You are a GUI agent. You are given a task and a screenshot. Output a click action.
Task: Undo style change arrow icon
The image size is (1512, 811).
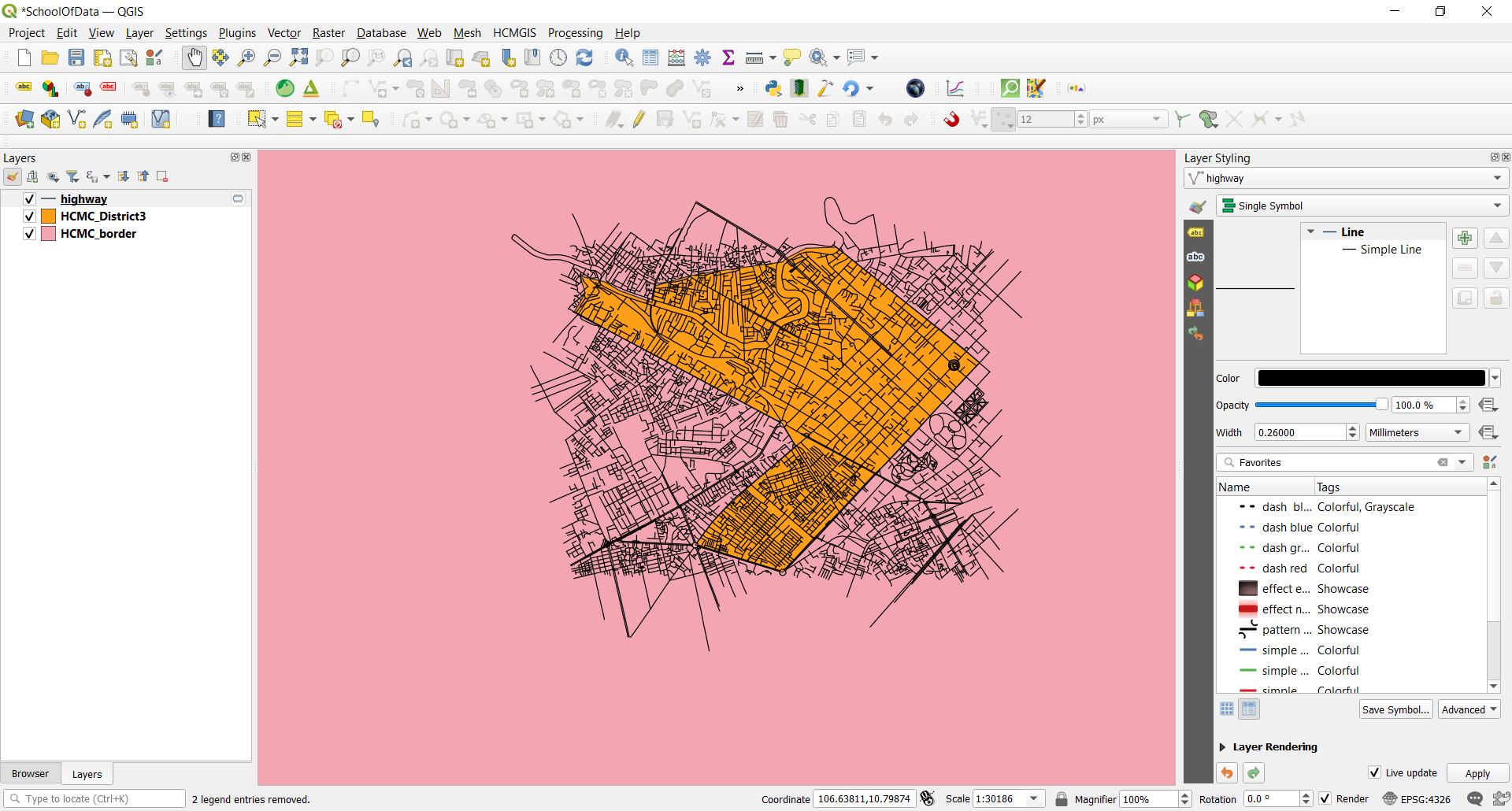click(x=1227, y=773)
